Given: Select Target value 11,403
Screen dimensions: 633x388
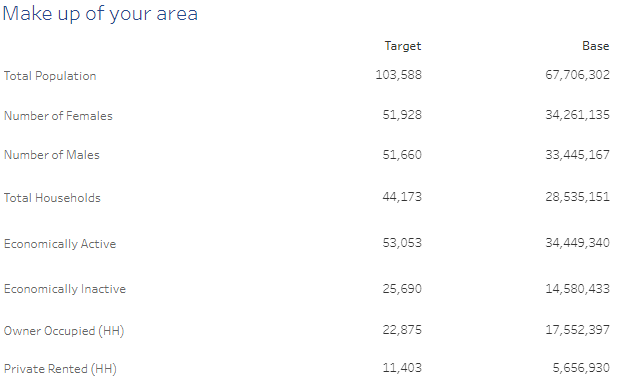Looking at the screenshot, I should click(402, 368).
